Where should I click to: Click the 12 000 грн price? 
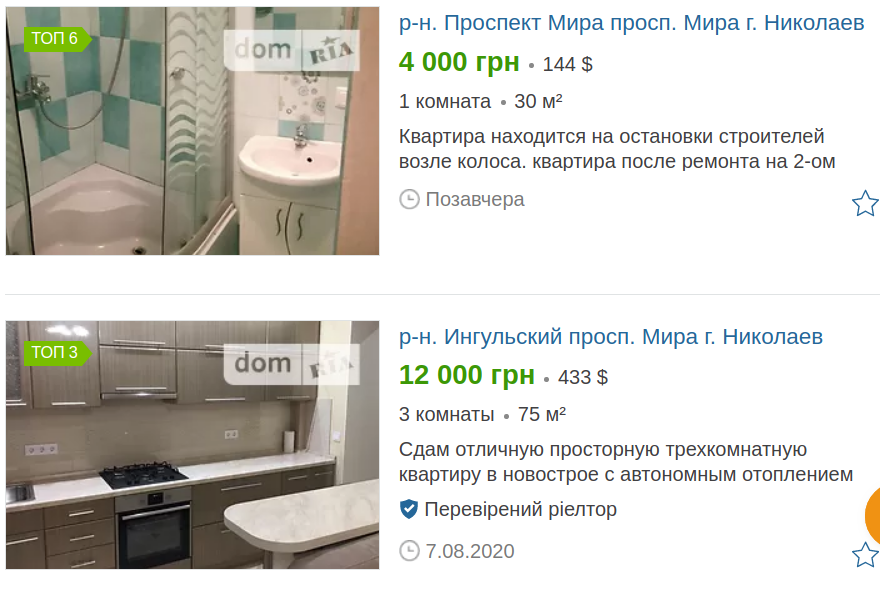[x=467, y=375]
